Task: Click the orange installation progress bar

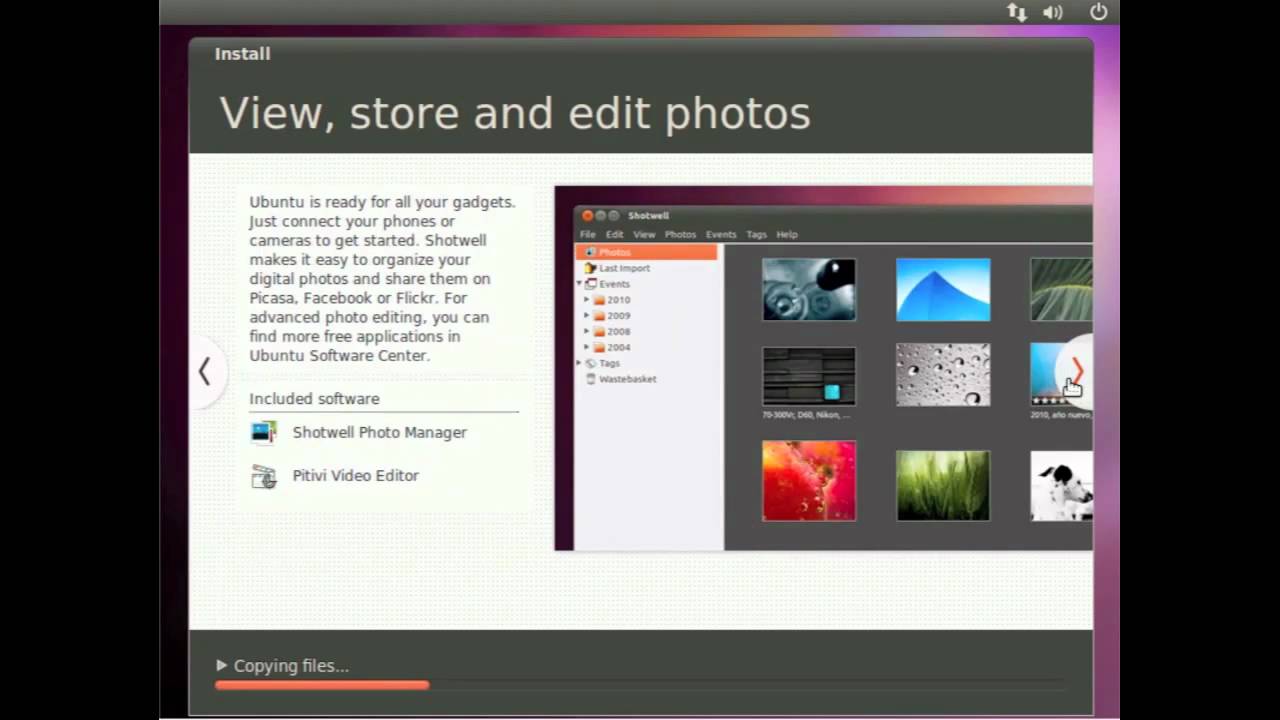Action: 322,685
